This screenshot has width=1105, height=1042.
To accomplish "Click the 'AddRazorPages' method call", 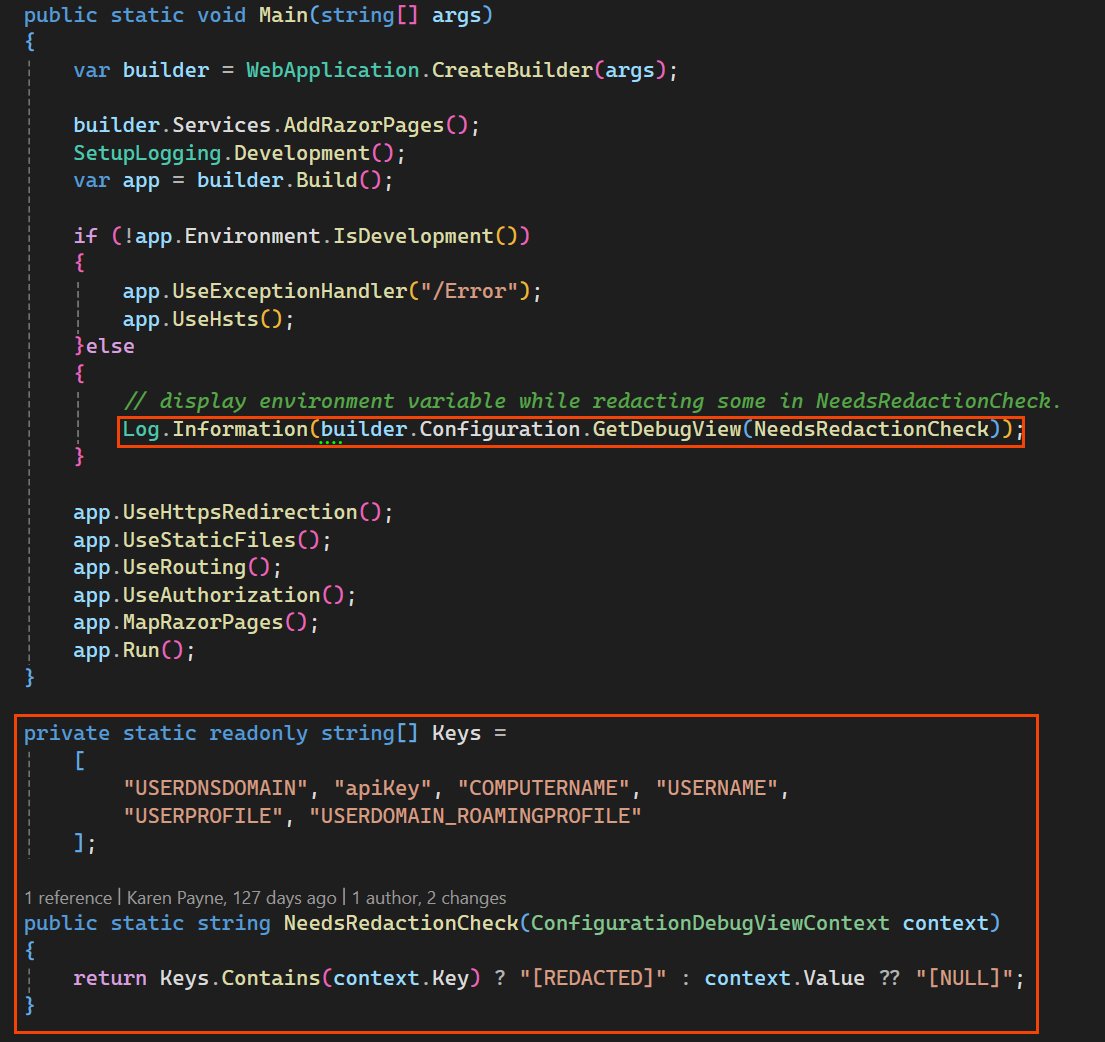I will coord(364,125).
